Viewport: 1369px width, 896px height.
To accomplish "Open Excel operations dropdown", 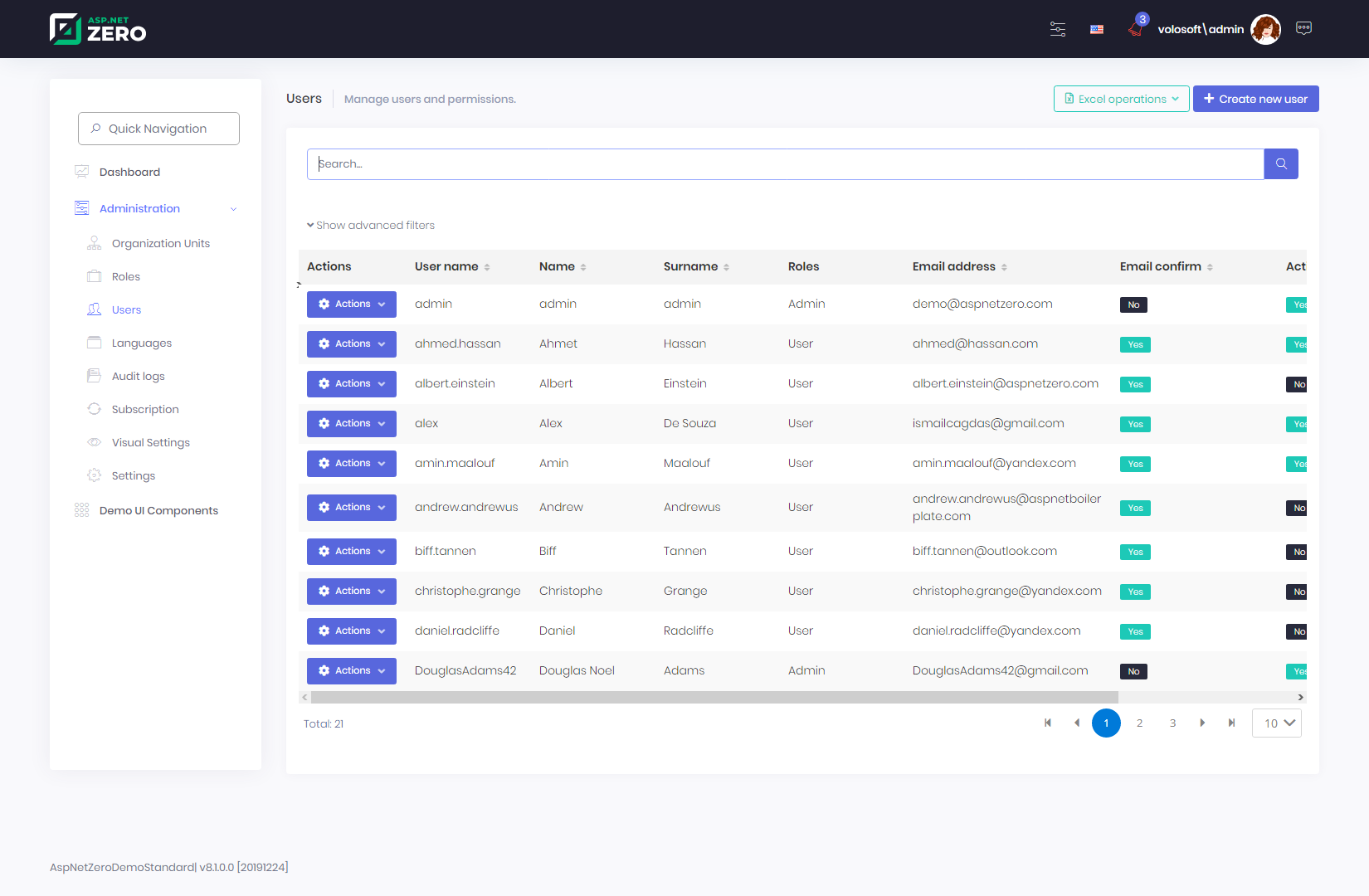I will [x=1122, y=99].
